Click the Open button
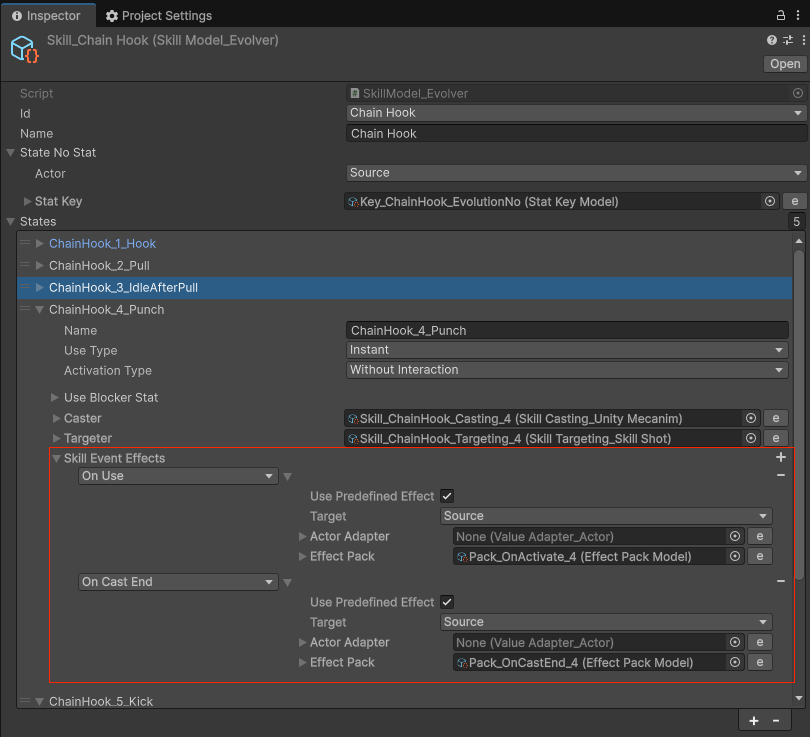Image resolution: width=810 pixels, height=737 pixels. point(785,64)
